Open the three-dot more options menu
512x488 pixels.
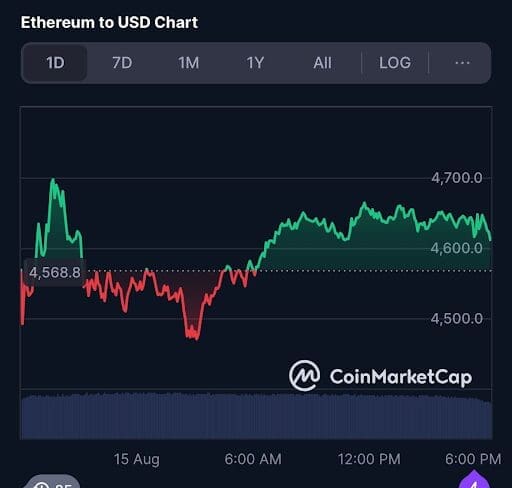click(462, 63)
